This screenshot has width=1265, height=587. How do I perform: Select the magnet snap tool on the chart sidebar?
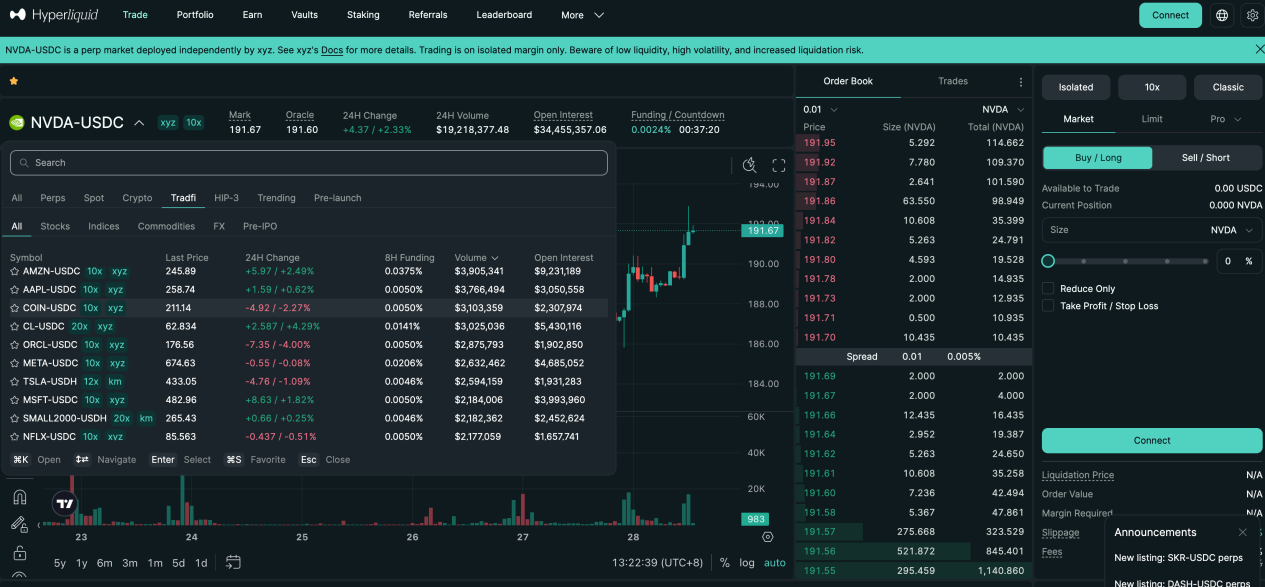tap(20, 497)
